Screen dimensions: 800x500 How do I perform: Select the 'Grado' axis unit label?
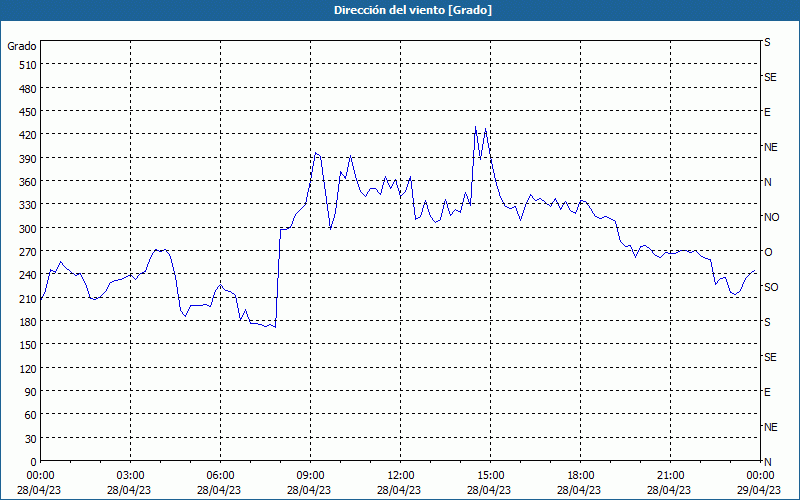tap(22, 46)
